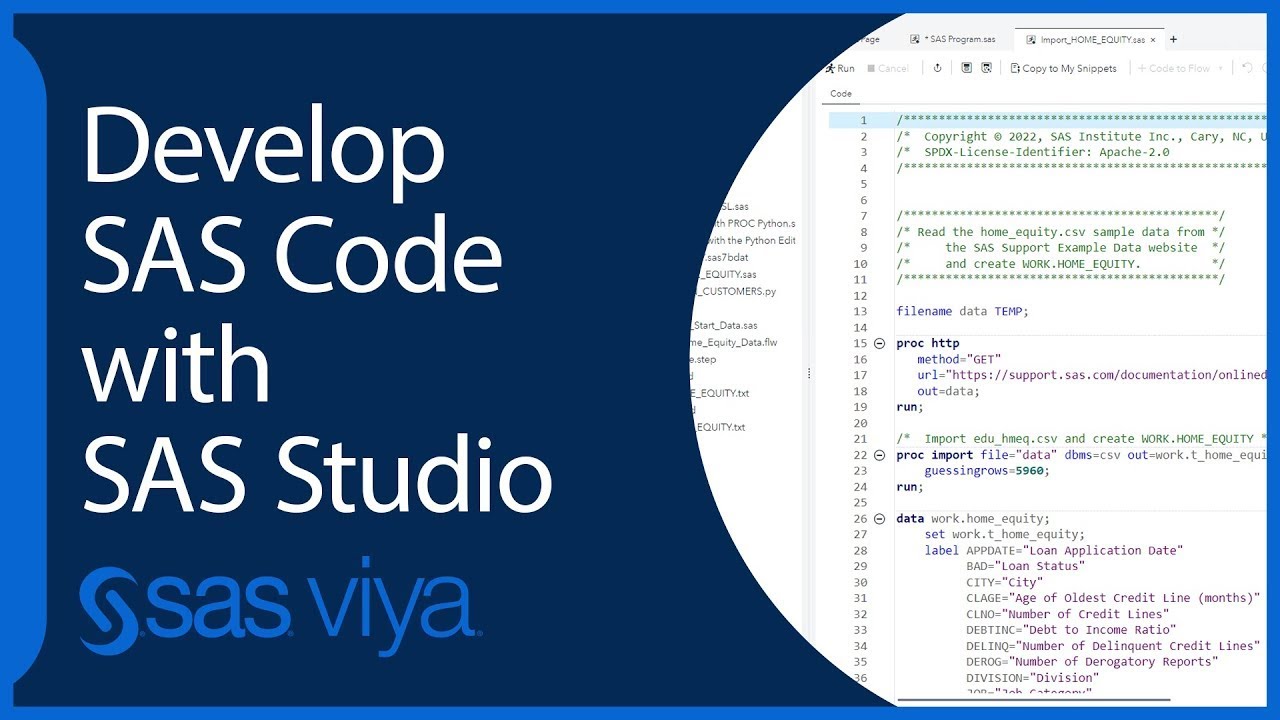
Task: Click the SPDX-License-Identifier comment line
Action: tap(1033, 152)
